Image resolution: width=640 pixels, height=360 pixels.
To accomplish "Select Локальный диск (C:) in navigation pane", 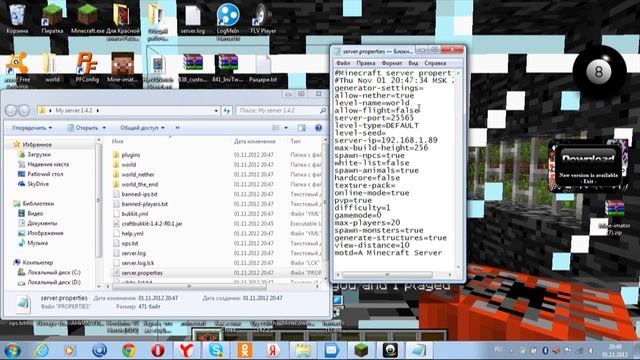I will (53, 272).
